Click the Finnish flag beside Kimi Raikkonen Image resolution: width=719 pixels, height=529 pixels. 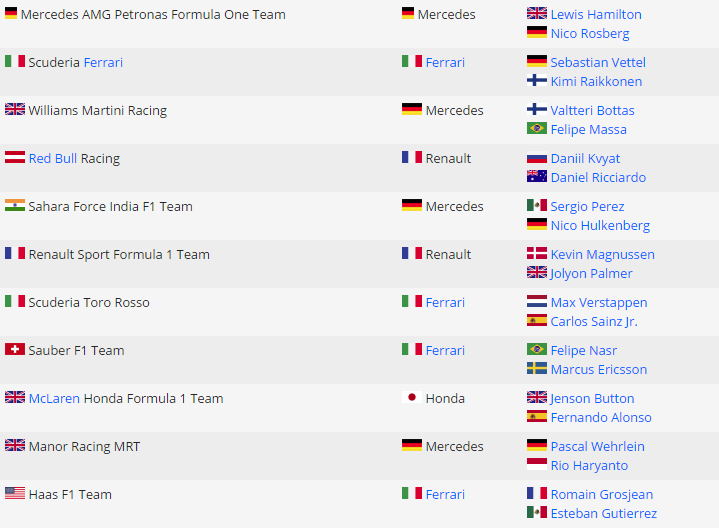536,81
